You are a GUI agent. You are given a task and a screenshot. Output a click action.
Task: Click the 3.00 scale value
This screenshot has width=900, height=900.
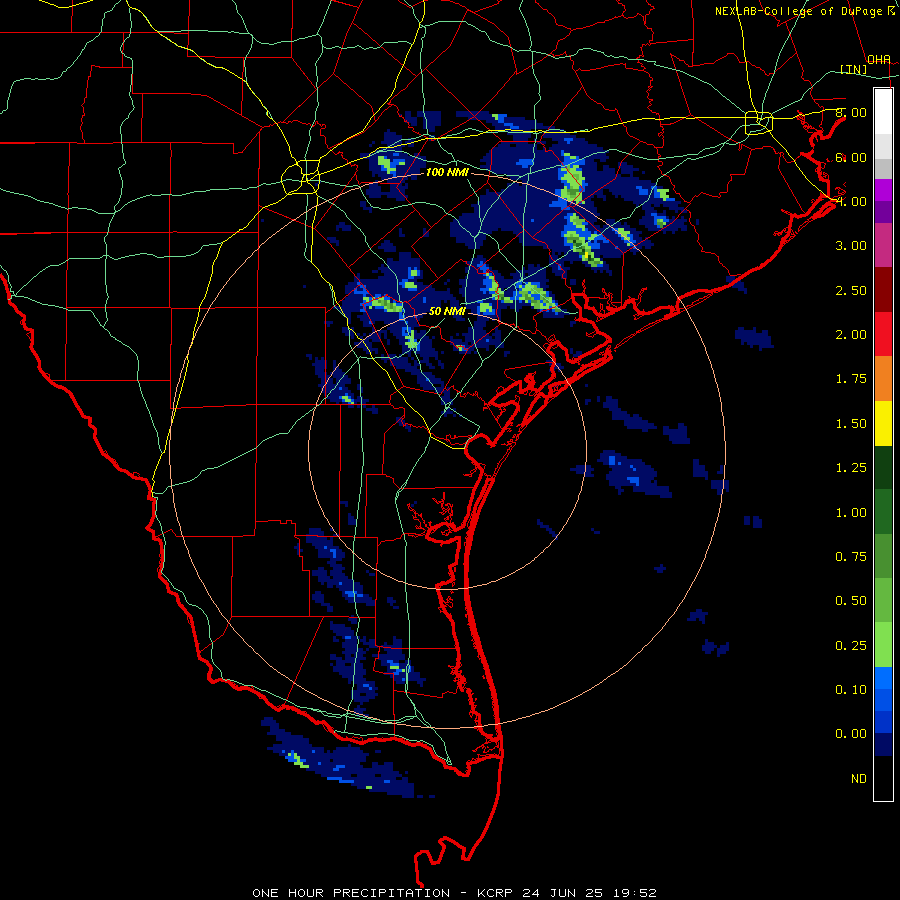coord(851,246)
